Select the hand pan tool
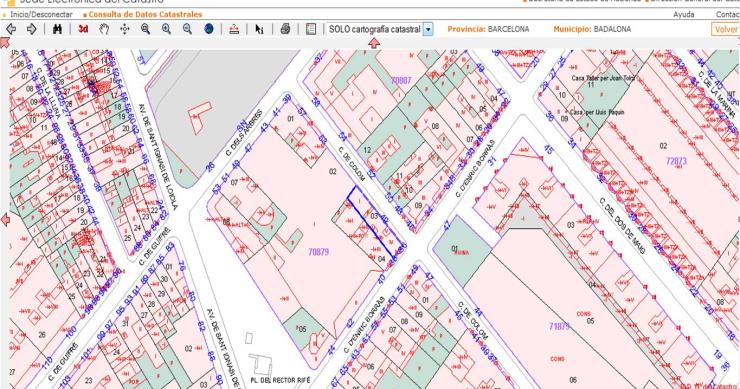The height and width of the screenshot is (389, 740). coord(104,29)
